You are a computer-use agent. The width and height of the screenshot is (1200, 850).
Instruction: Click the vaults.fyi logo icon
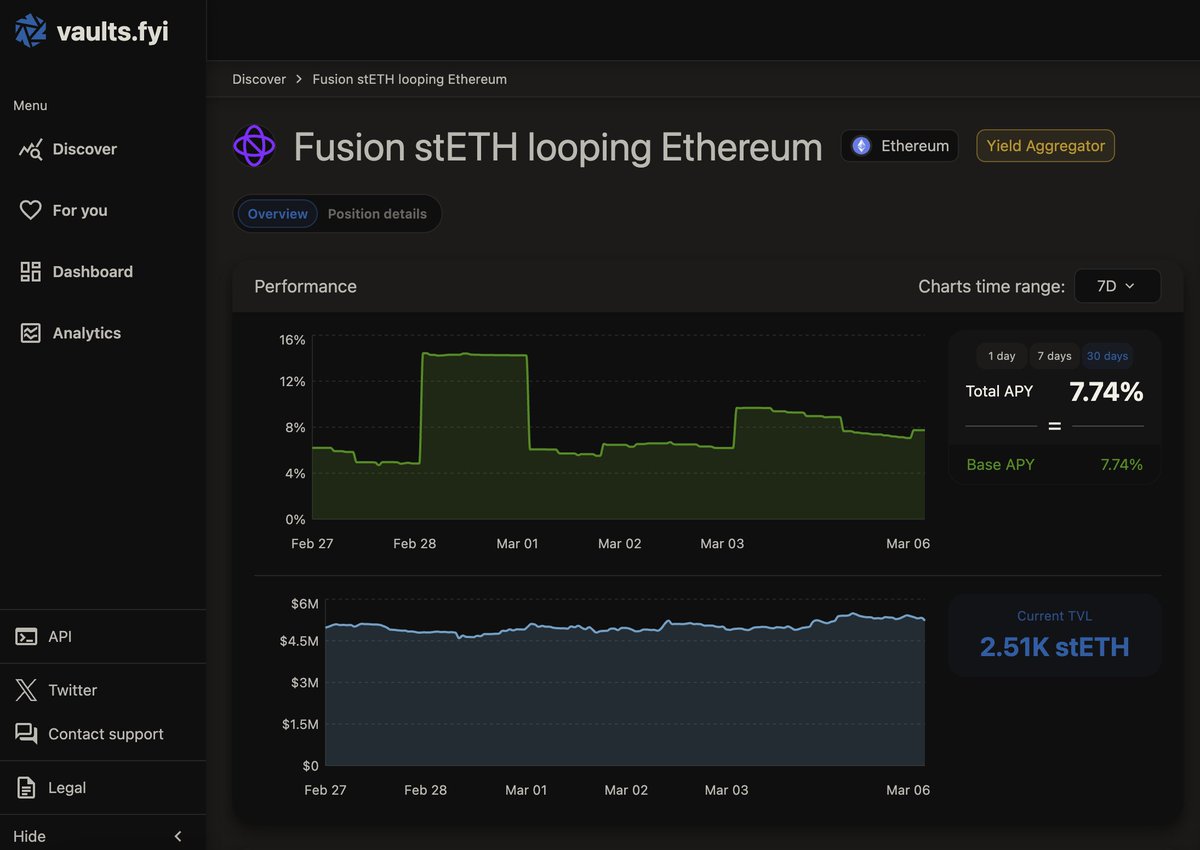30,31
